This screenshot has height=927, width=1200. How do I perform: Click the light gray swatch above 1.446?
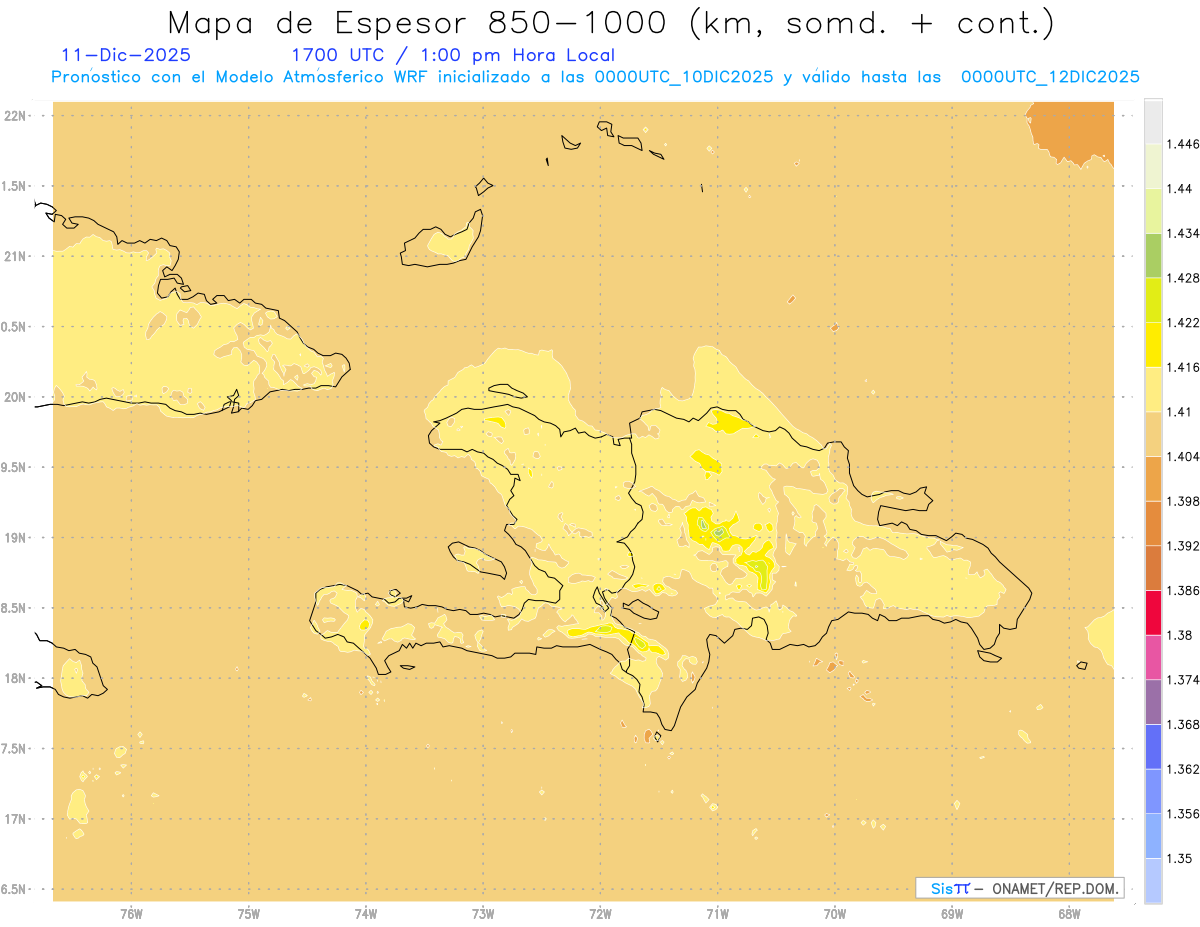click(1153, 121)
